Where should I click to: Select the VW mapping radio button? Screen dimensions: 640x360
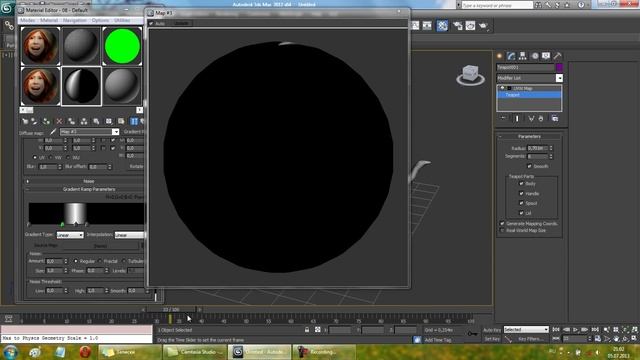tap(51, 157)
